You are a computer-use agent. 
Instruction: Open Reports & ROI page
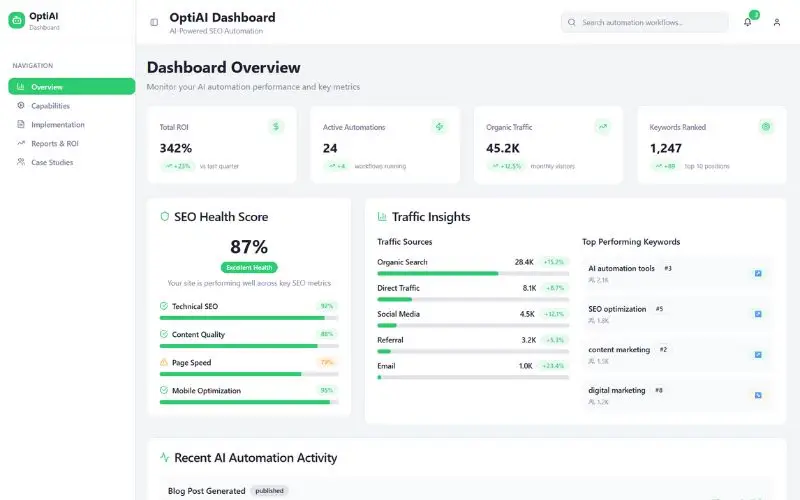point(71,143)
